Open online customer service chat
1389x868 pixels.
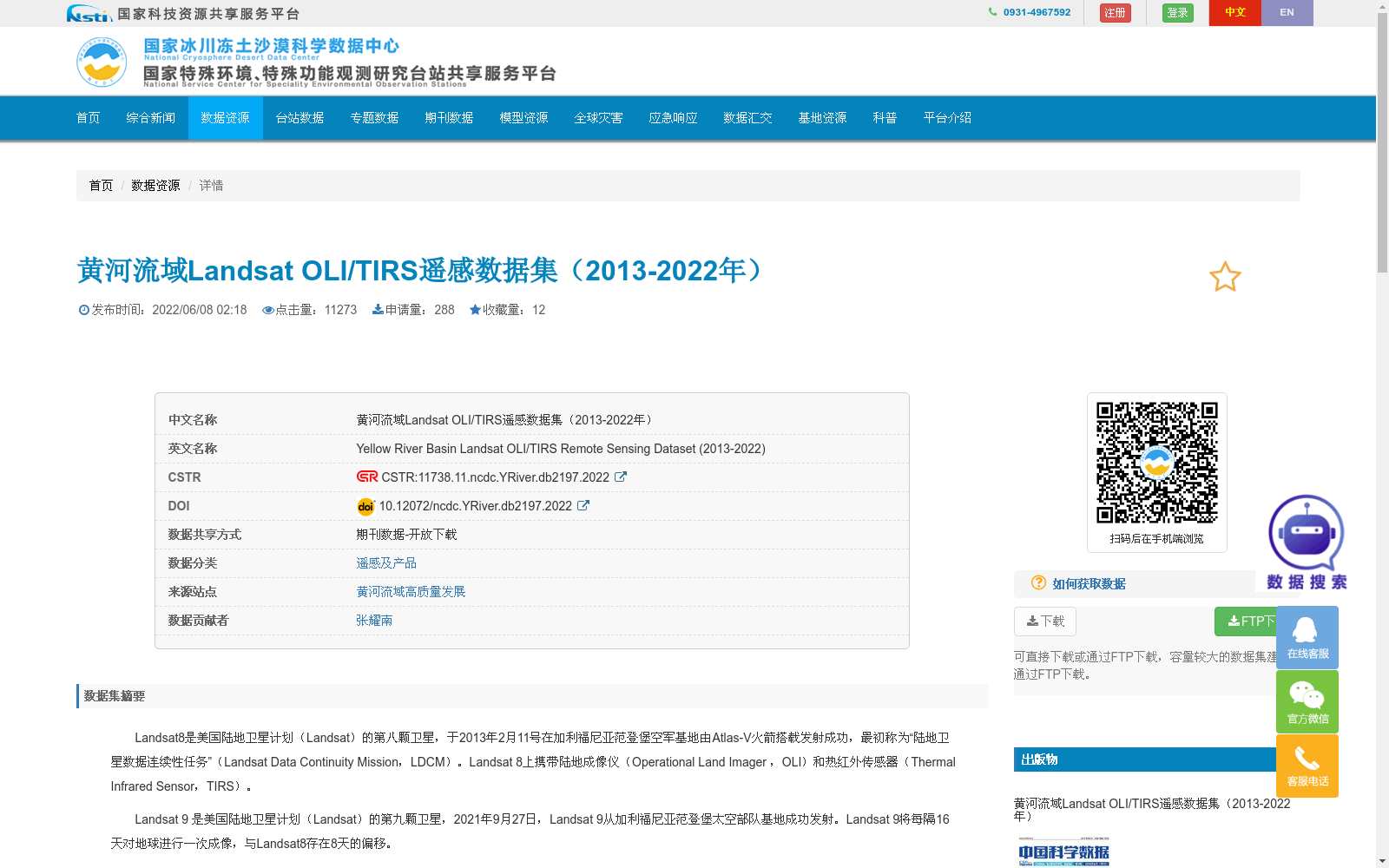(1307, 637)
